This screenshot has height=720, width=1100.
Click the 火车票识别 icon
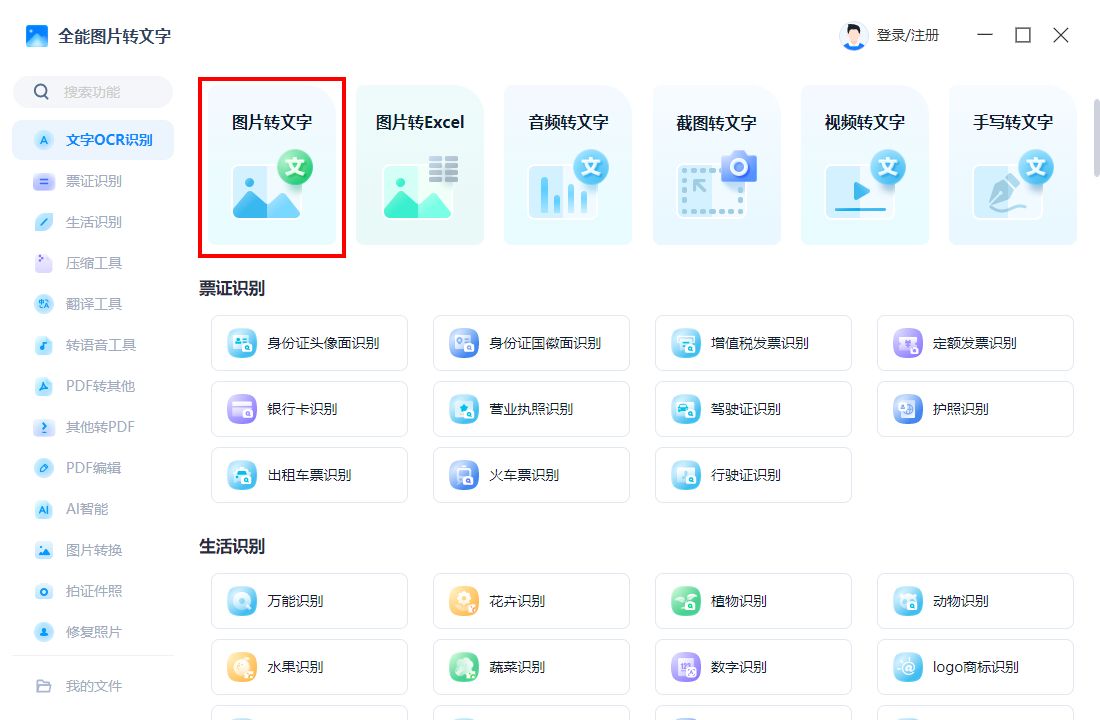click(464, 475)
